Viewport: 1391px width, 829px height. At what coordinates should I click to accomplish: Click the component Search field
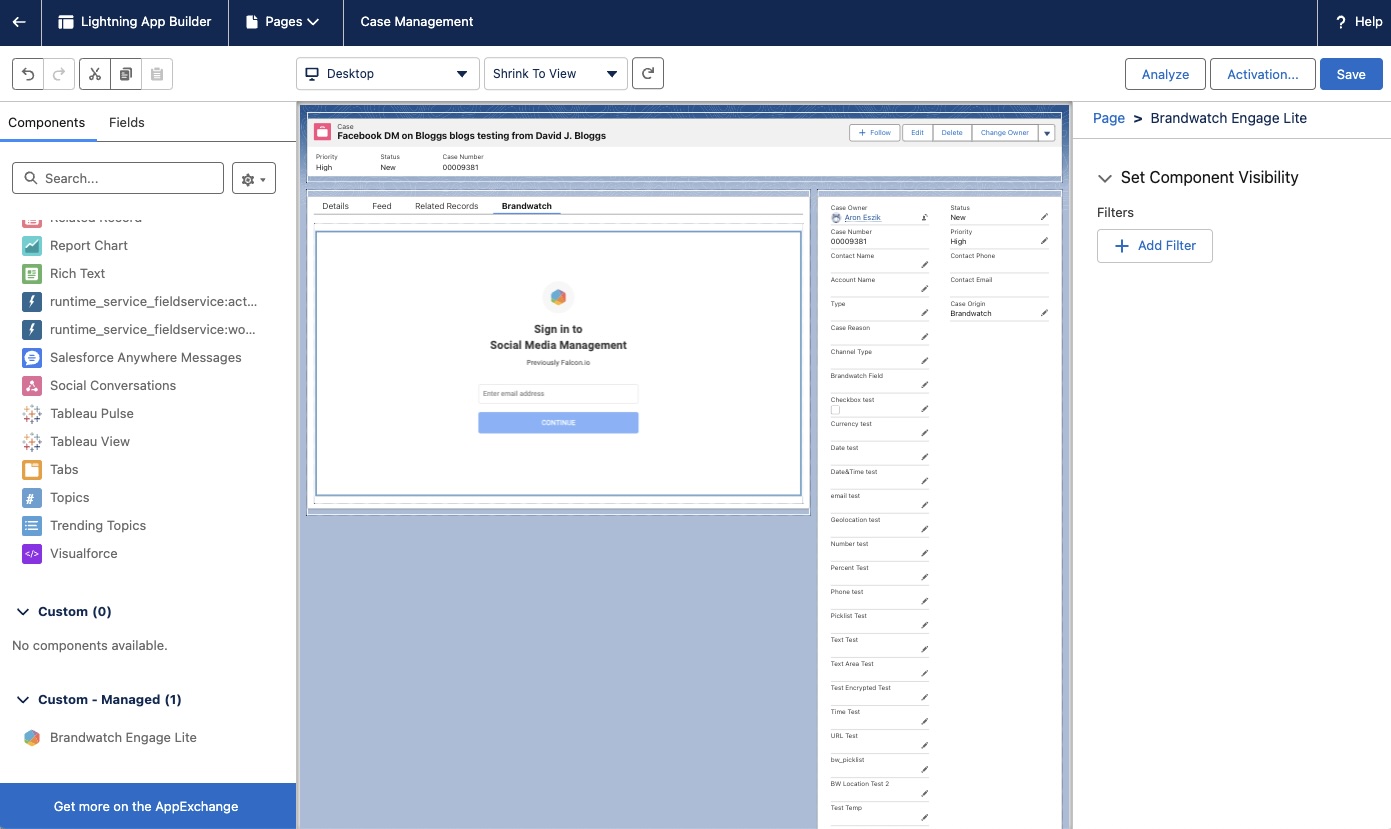coord(118,178)
